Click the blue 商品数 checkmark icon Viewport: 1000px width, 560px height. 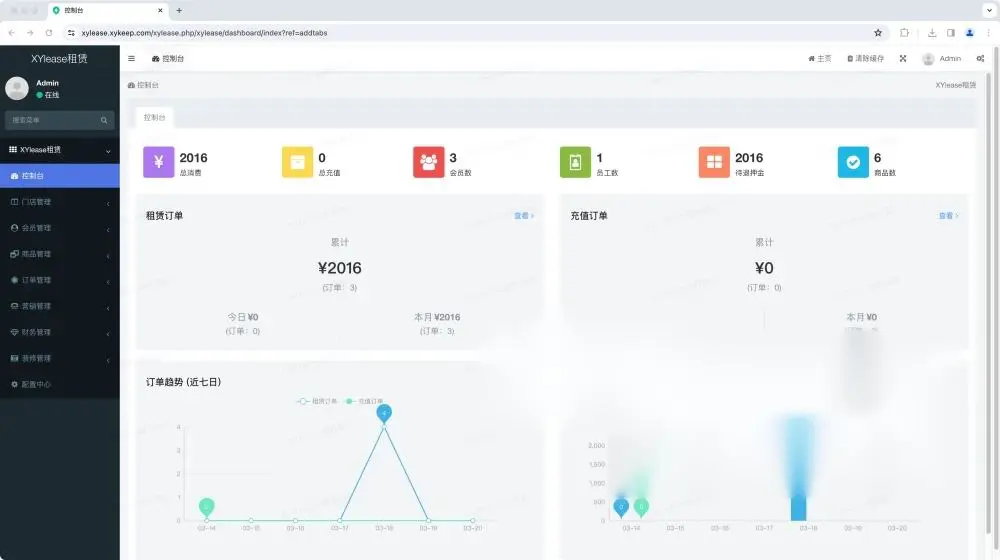(x=853, y=162)
